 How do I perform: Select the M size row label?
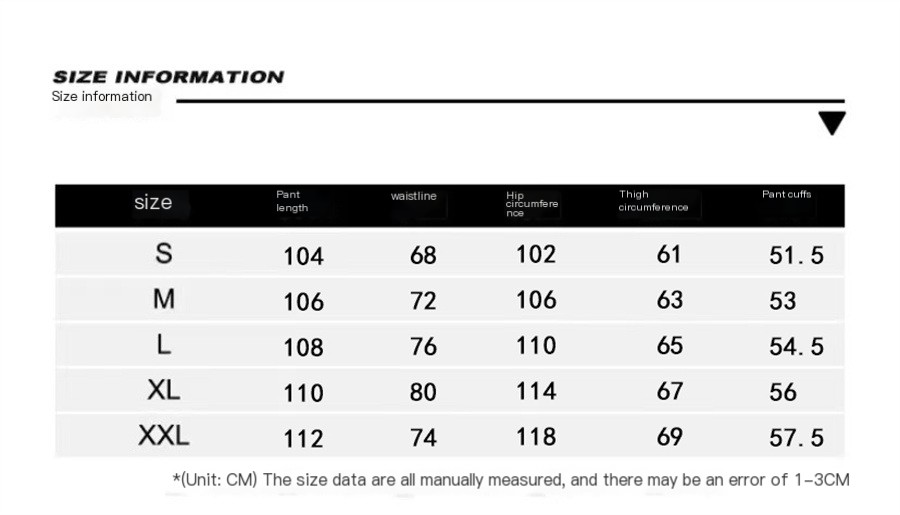click(x=164, y=299)
